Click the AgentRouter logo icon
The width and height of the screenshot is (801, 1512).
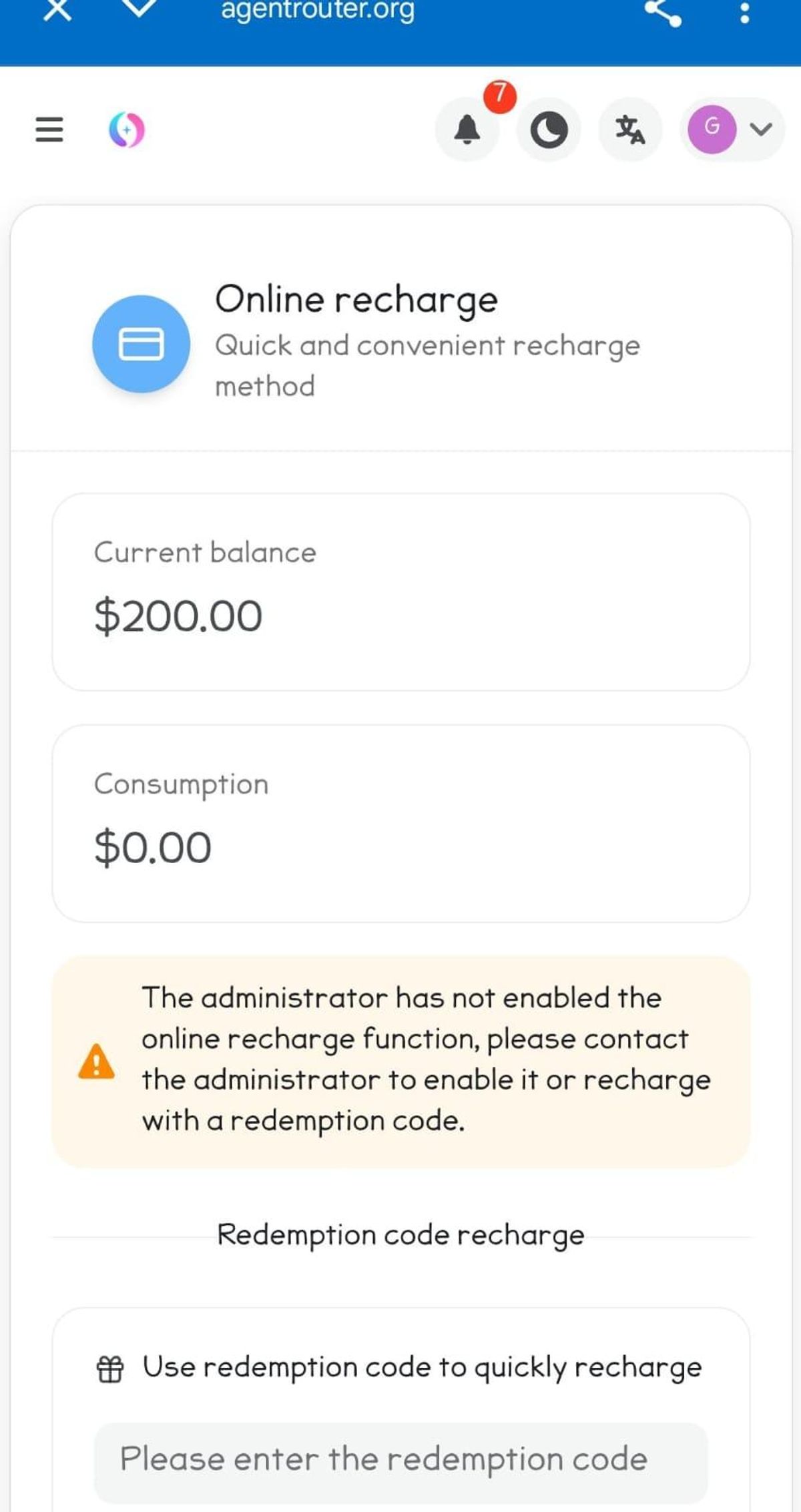pyautogui.click(x=126, y=130)
